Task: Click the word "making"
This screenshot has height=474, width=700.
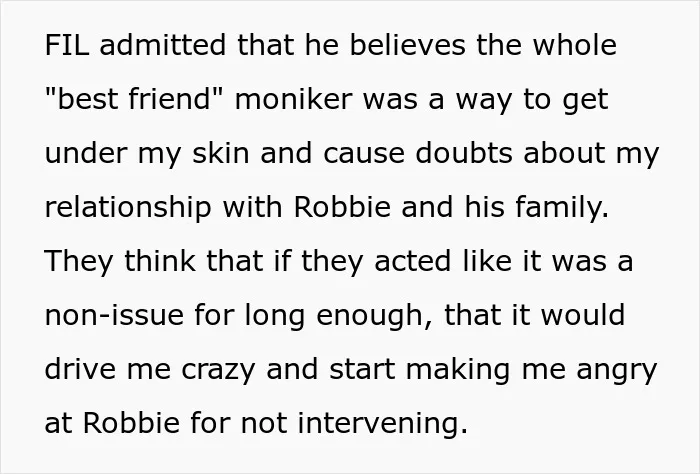Action: [458, 370]
